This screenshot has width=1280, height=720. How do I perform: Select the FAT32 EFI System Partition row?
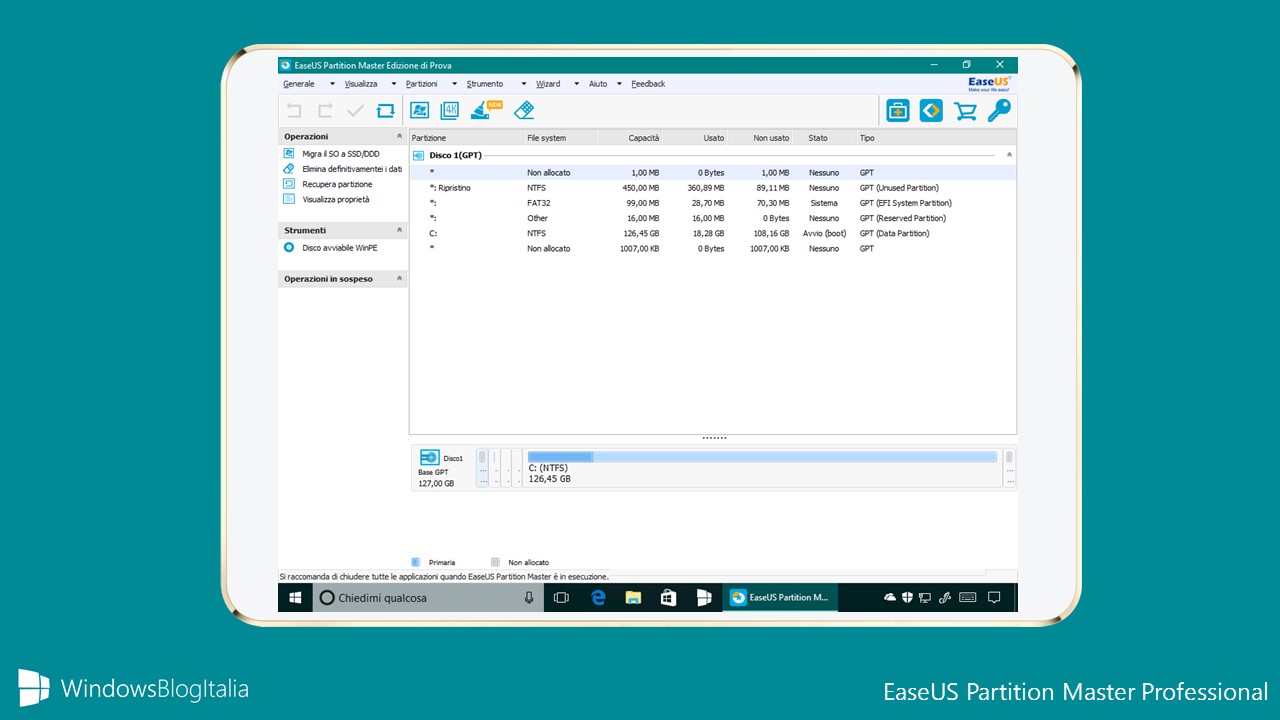[x=713, y=203]
